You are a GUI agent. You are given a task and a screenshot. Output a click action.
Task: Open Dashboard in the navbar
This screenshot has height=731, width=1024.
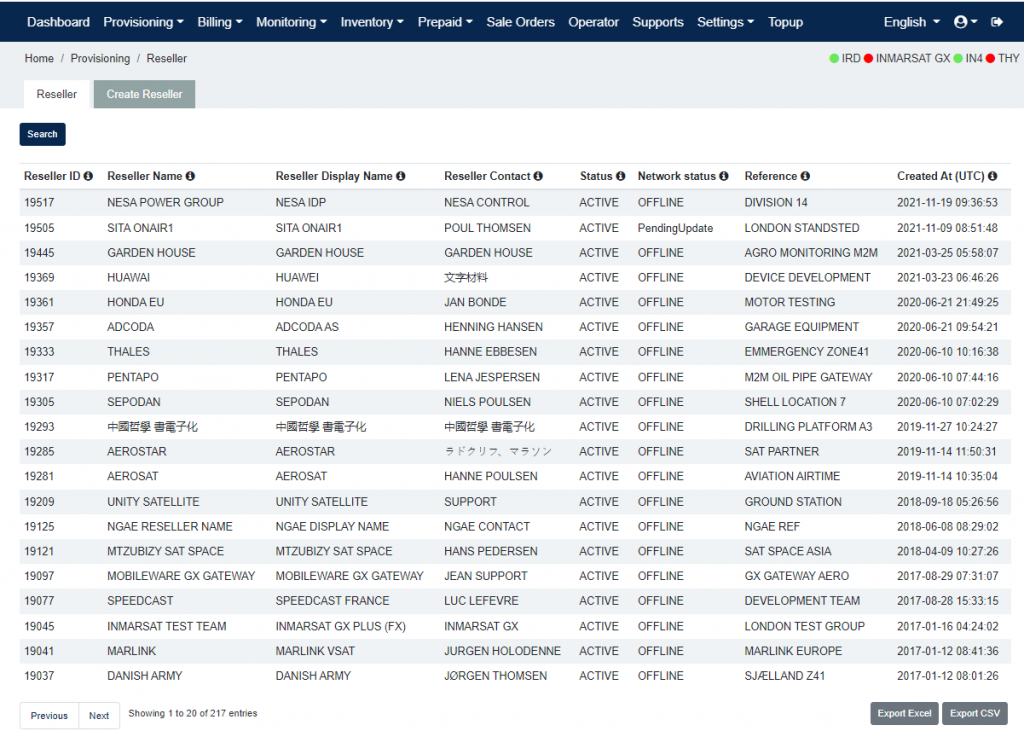click(x=58, y=22)
